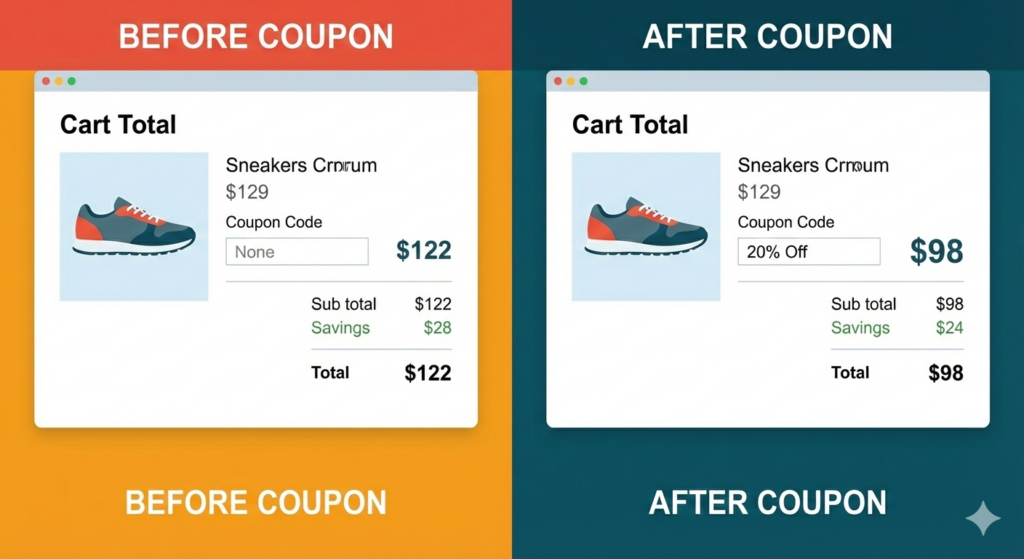Click the large $98 price beside coupon

coord(936,252)
